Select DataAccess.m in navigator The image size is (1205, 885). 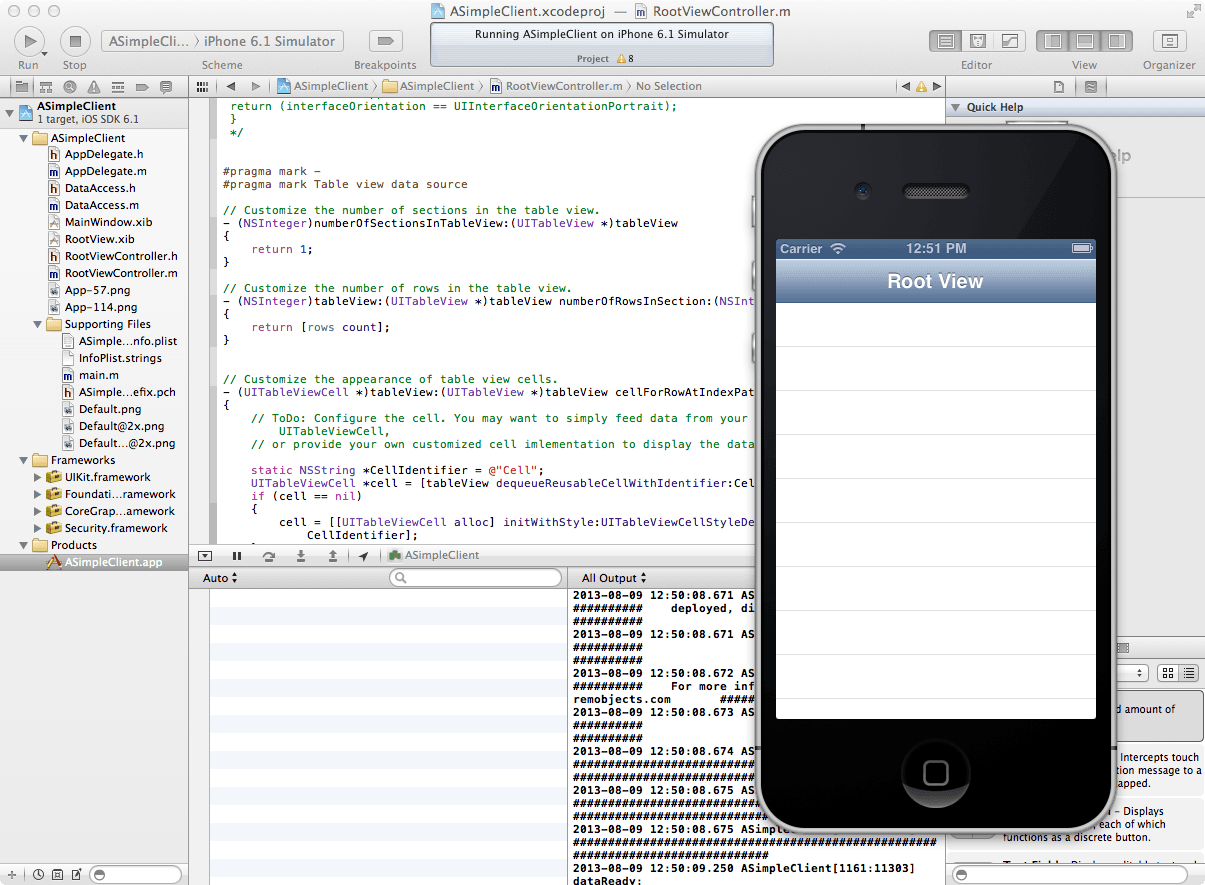pyautogui.click(x=94, y=205)
